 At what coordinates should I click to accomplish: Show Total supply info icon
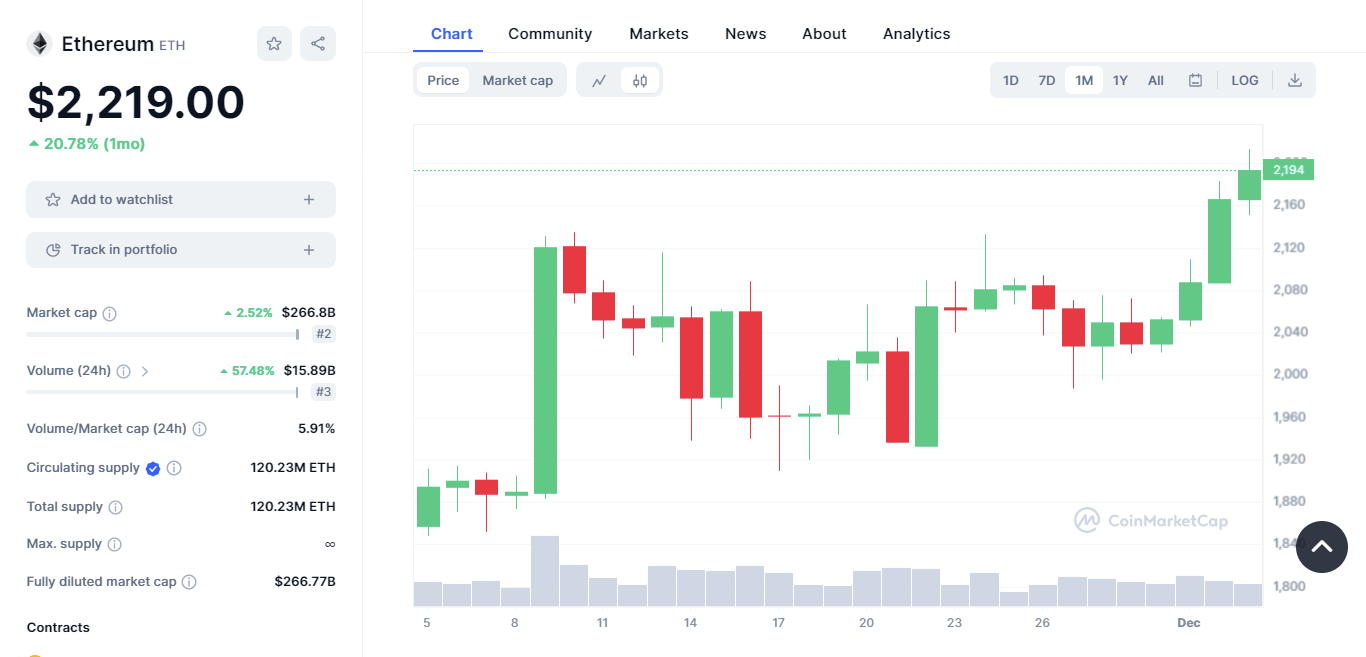[115, 507]
